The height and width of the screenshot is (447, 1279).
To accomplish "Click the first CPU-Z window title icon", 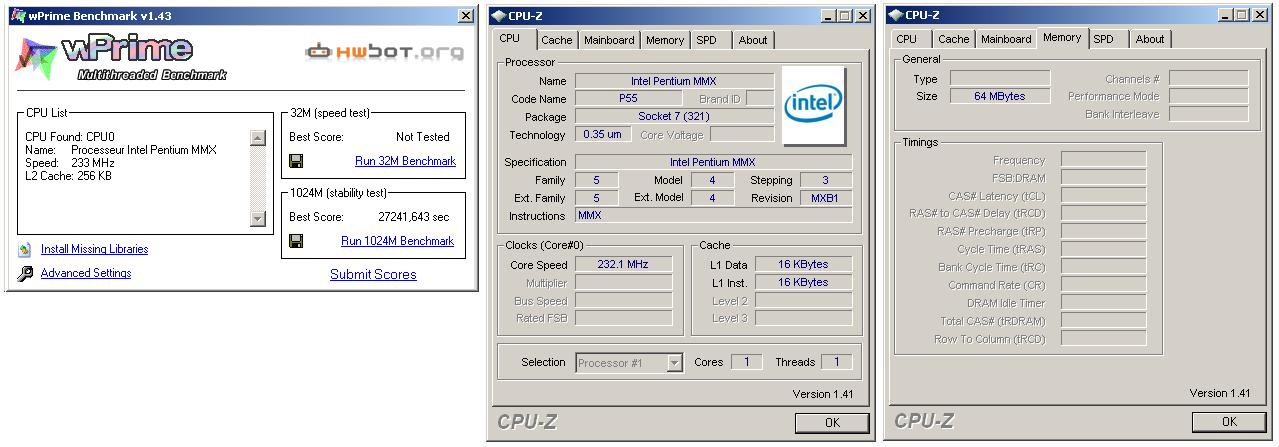I will click(498, 16).
